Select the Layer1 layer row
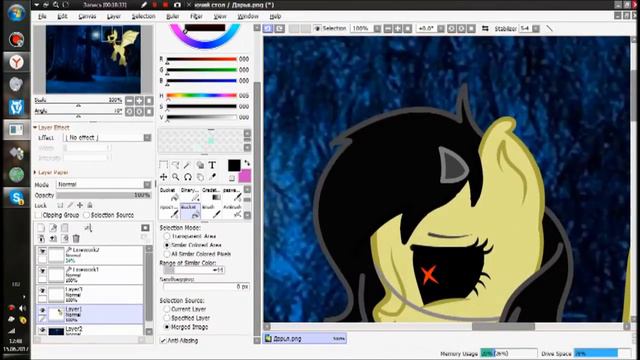Image resolution: width=640 pixels, height=360 pixels. click(x=90, y=314)
